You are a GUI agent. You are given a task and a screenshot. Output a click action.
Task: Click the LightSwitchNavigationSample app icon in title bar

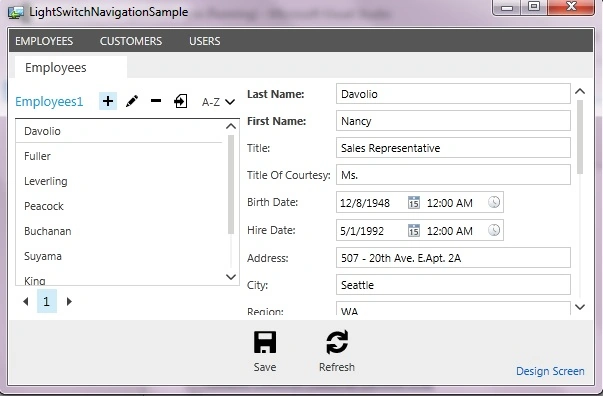pos(16,12)
